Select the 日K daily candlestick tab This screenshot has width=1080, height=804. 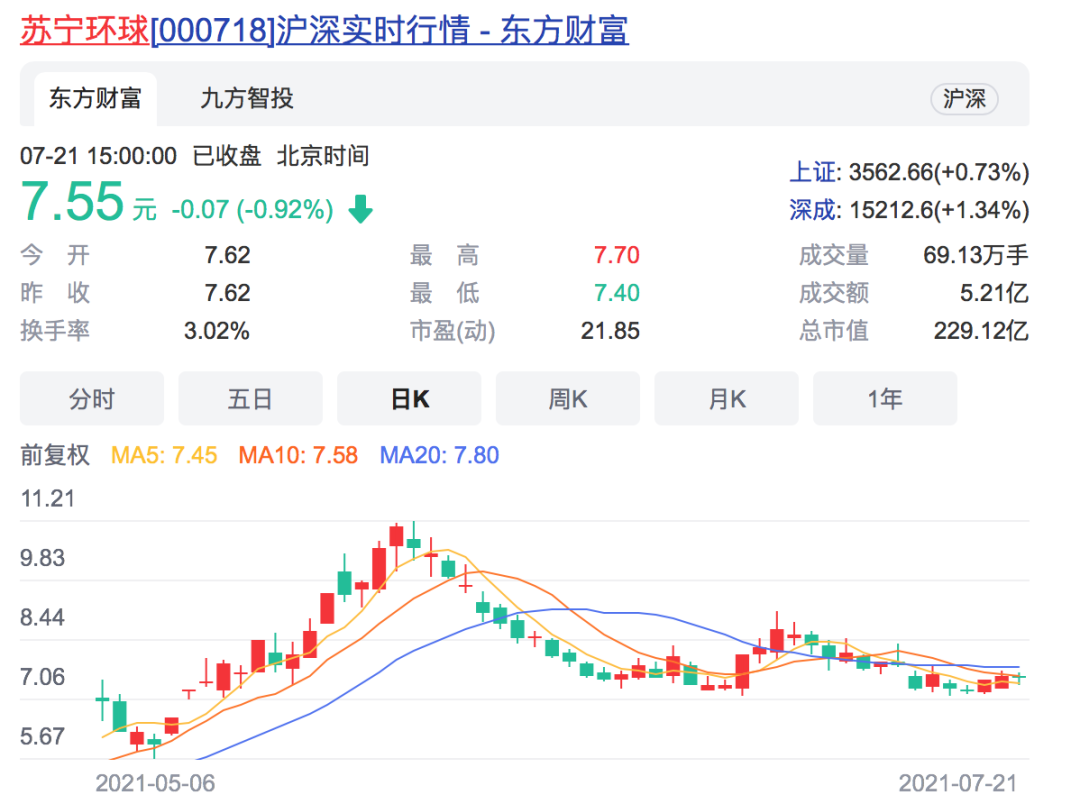[409, 398]
